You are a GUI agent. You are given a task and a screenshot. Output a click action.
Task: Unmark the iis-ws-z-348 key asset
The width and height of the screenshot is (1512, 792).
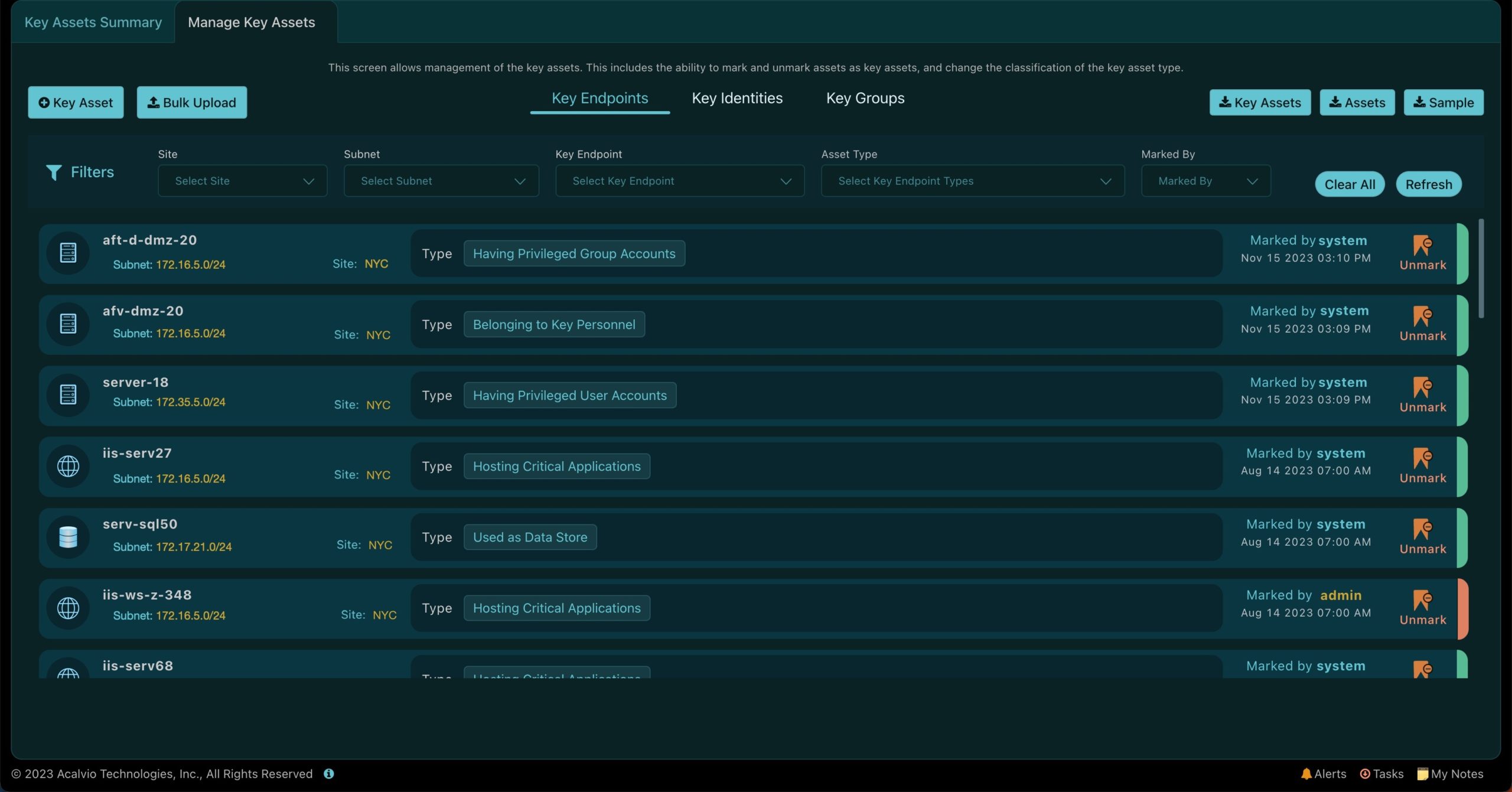(1423, 608)
